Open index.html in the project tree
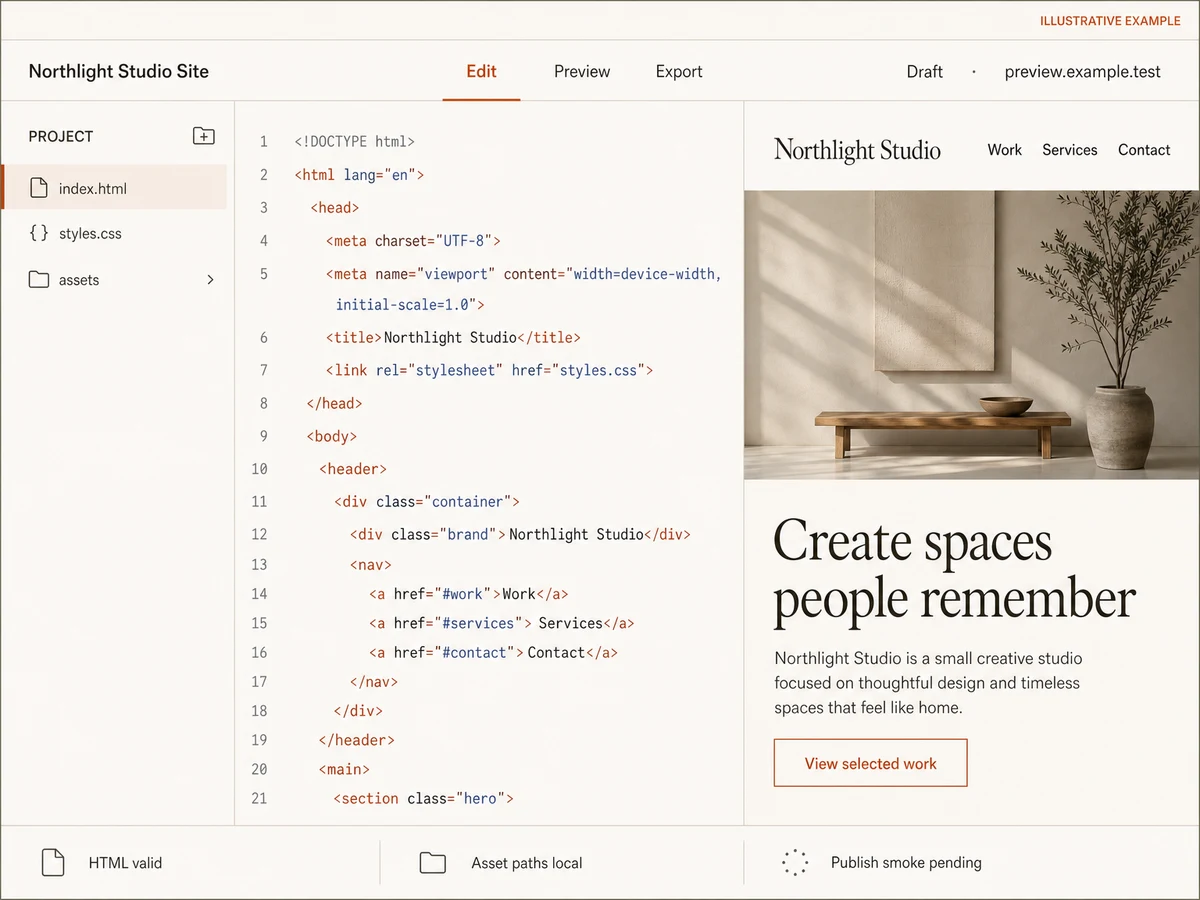 click(114, 188)
